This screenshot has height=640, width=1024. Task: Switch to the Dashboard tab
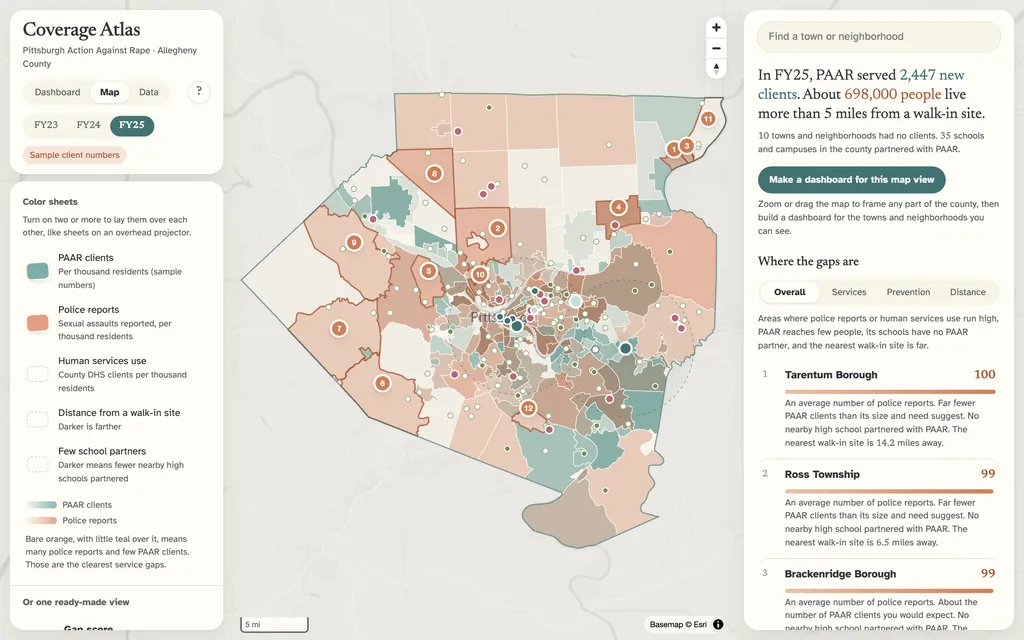[x=57, y=92]
